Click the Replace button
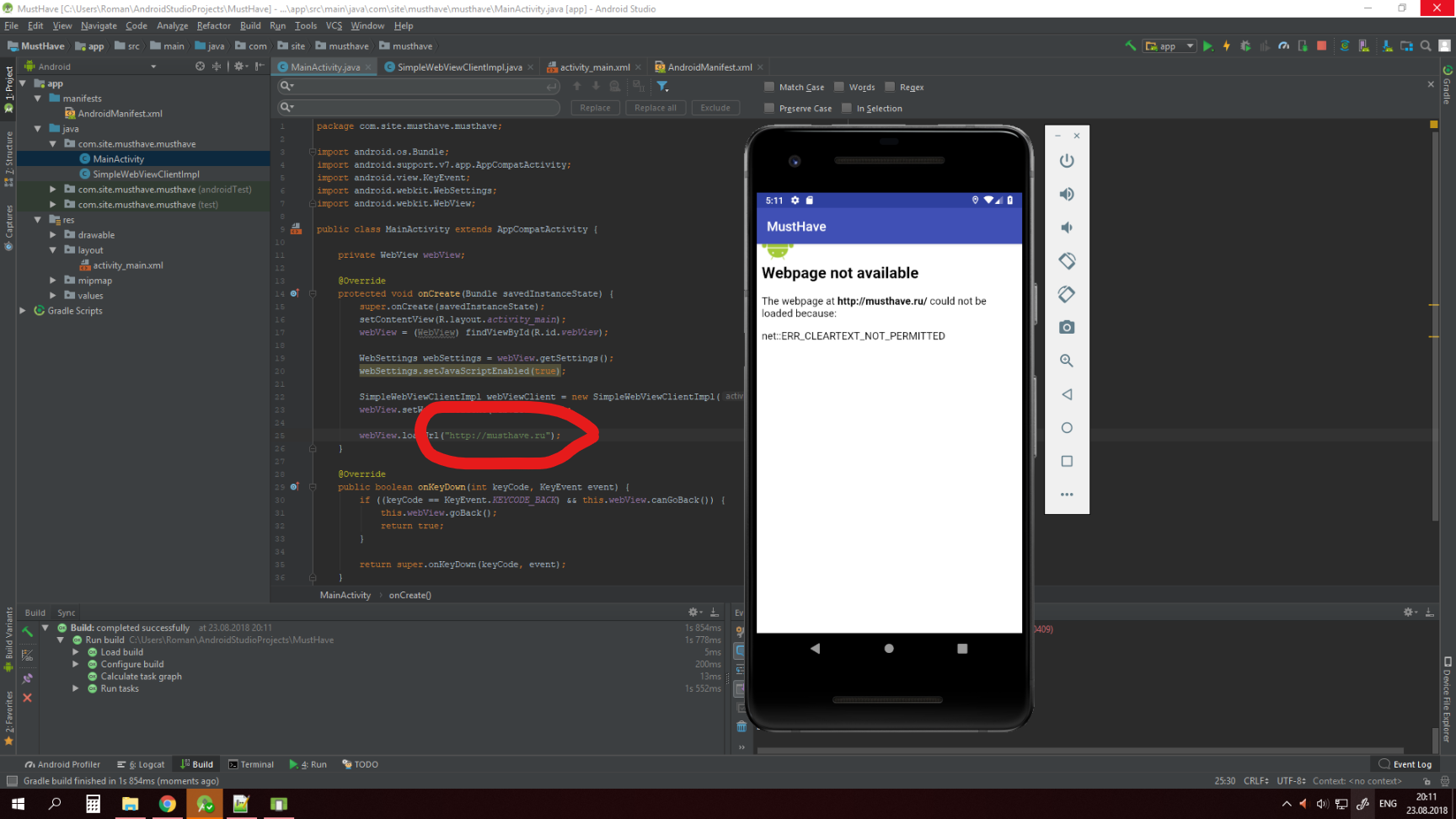1456x819 pixels. (595, 108)
